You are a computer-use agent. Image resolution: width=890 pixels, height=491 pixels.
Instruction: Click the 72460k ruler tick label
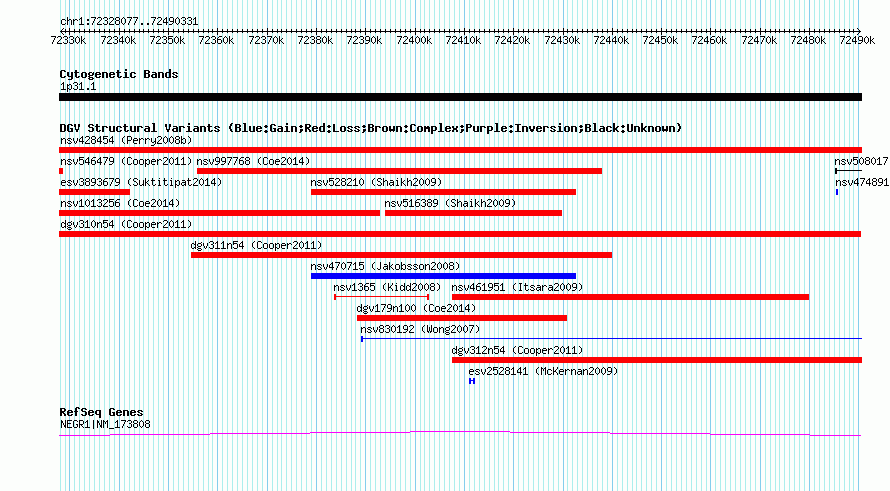coord(709,40)
